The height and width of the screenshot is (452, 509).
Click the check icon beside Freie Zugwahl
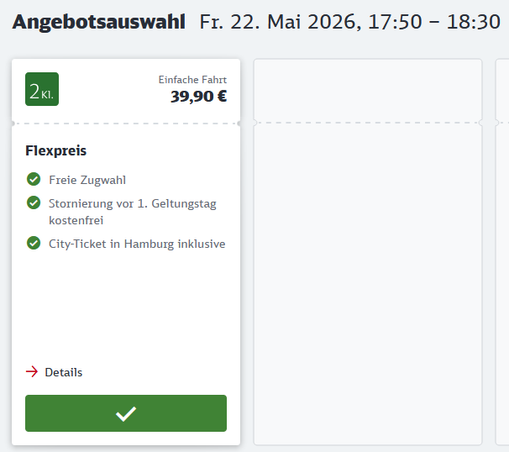[x=34, y=179]
